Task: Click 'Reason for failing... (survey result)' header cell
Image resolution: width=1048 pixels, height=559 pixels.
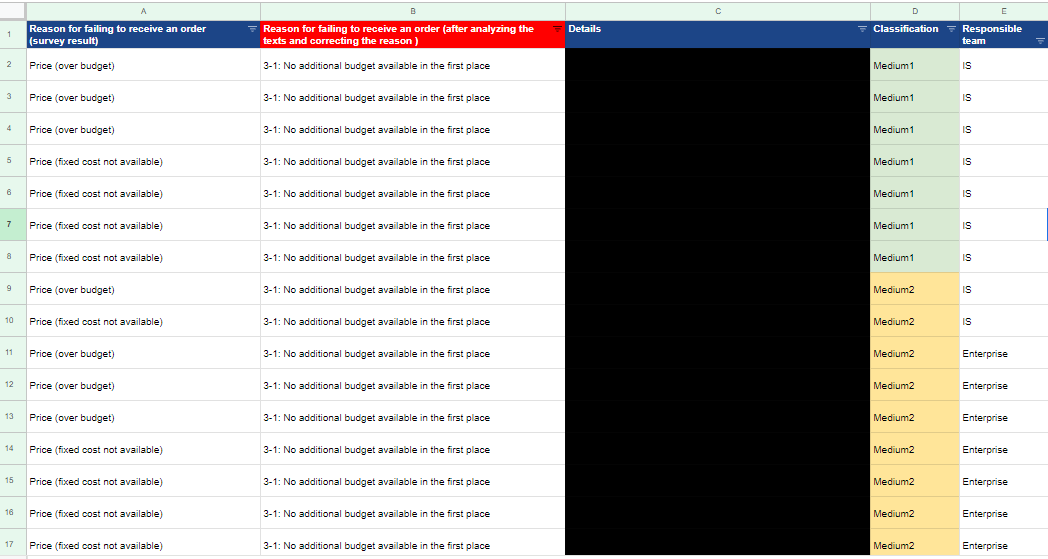Action: pos(144,35)
